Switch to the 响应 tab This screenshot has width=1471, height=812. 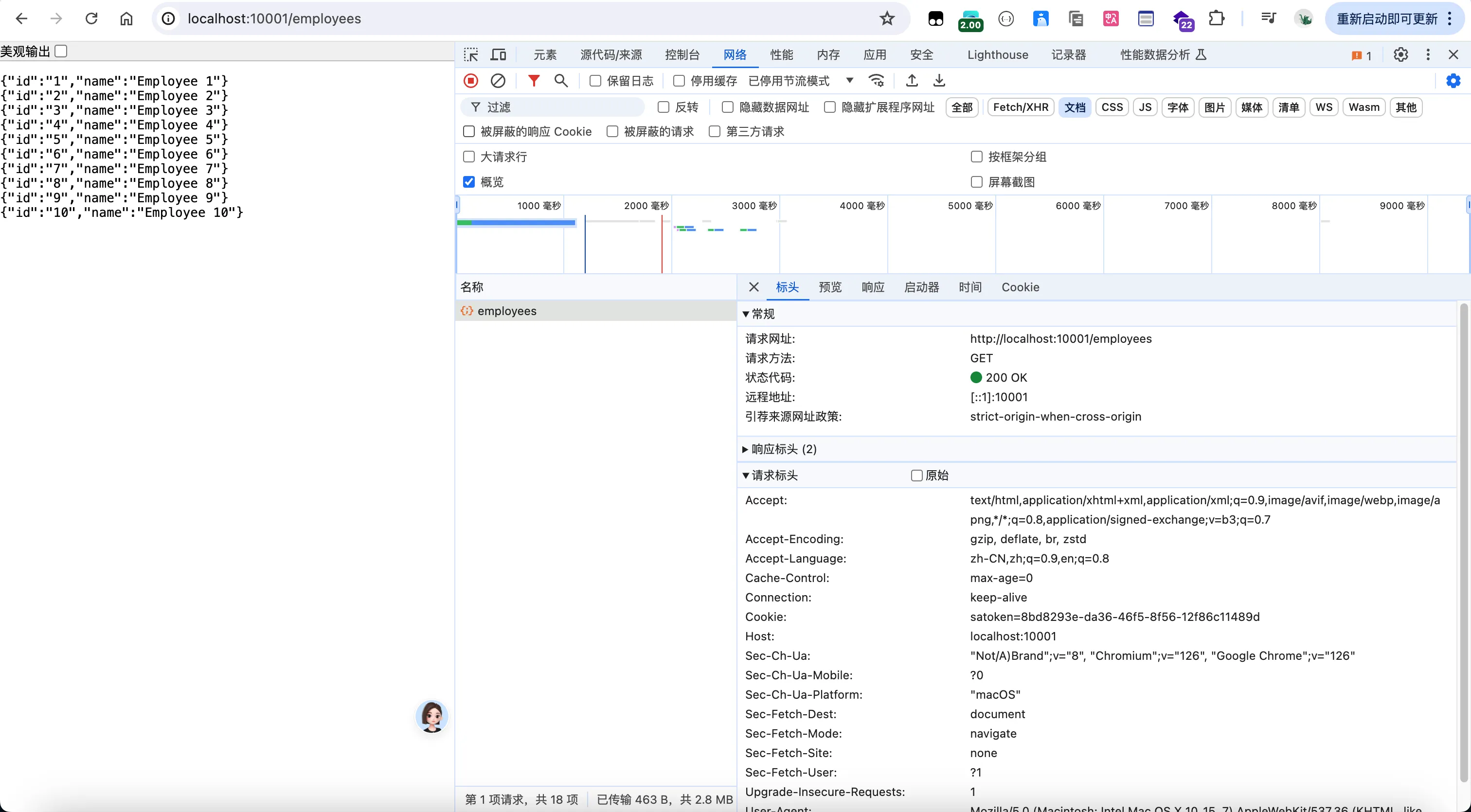point(873,287)
